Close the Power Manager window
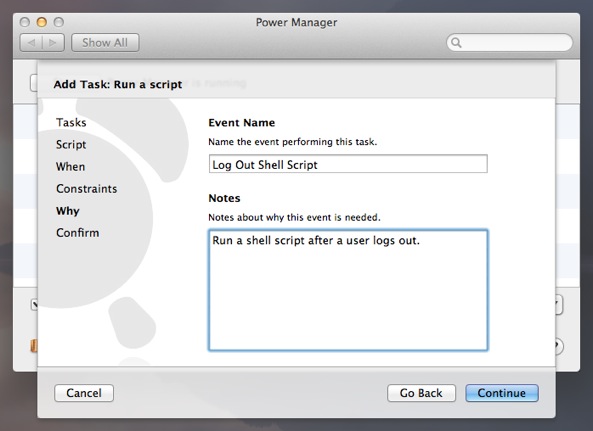The height and width of the screenshot is (431, 593). [x=25, y=22]
